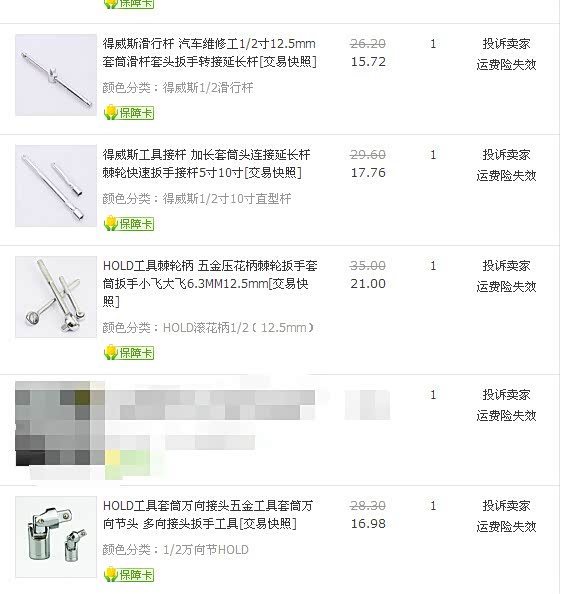This screenshot has width=576, height=594.
Task: Click 投诉卖家 for the 得威斯滑行杆 order
Action: click(506, 44)
